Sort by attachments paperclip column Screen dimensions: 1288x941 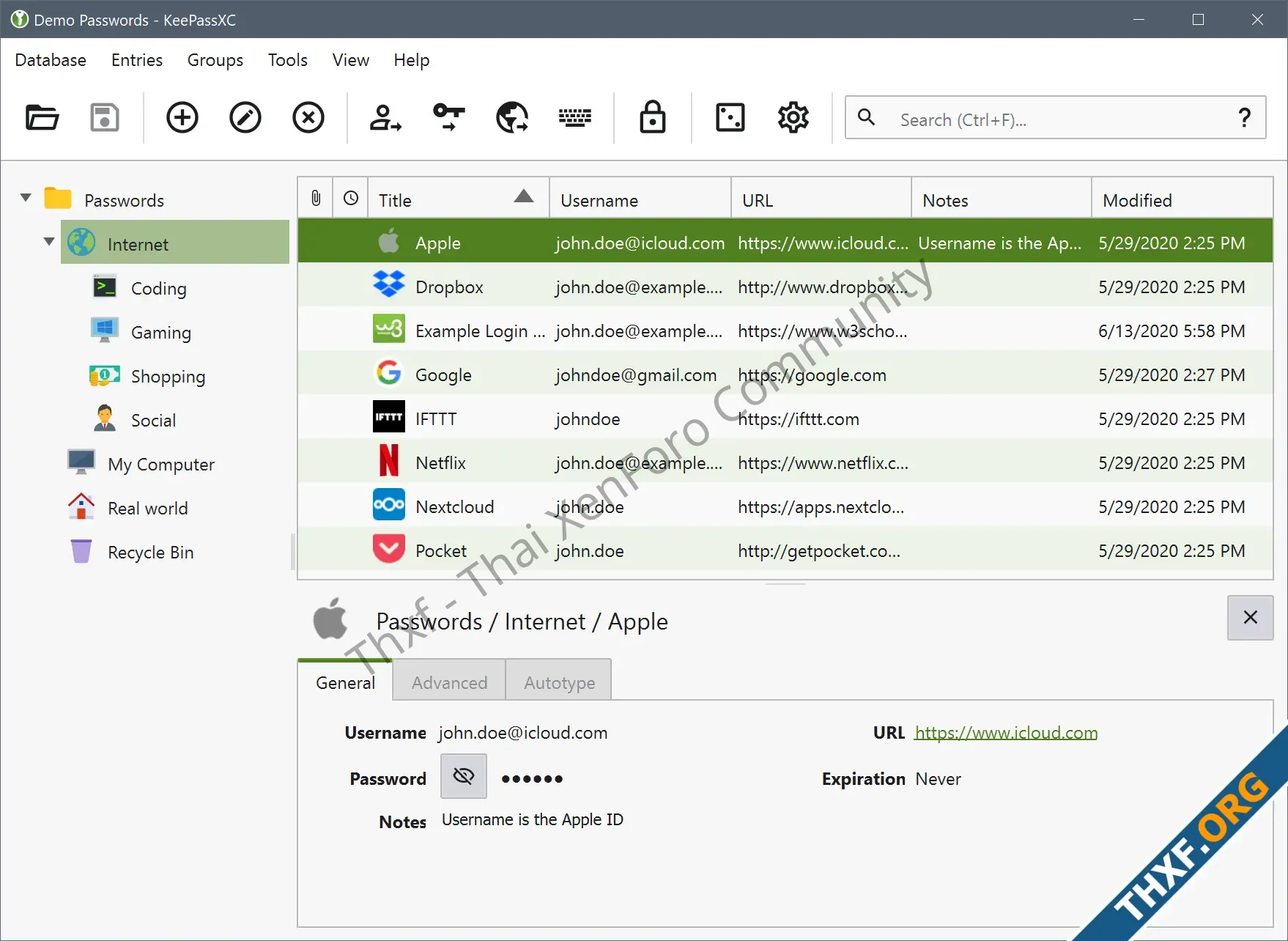click(316, 198)
